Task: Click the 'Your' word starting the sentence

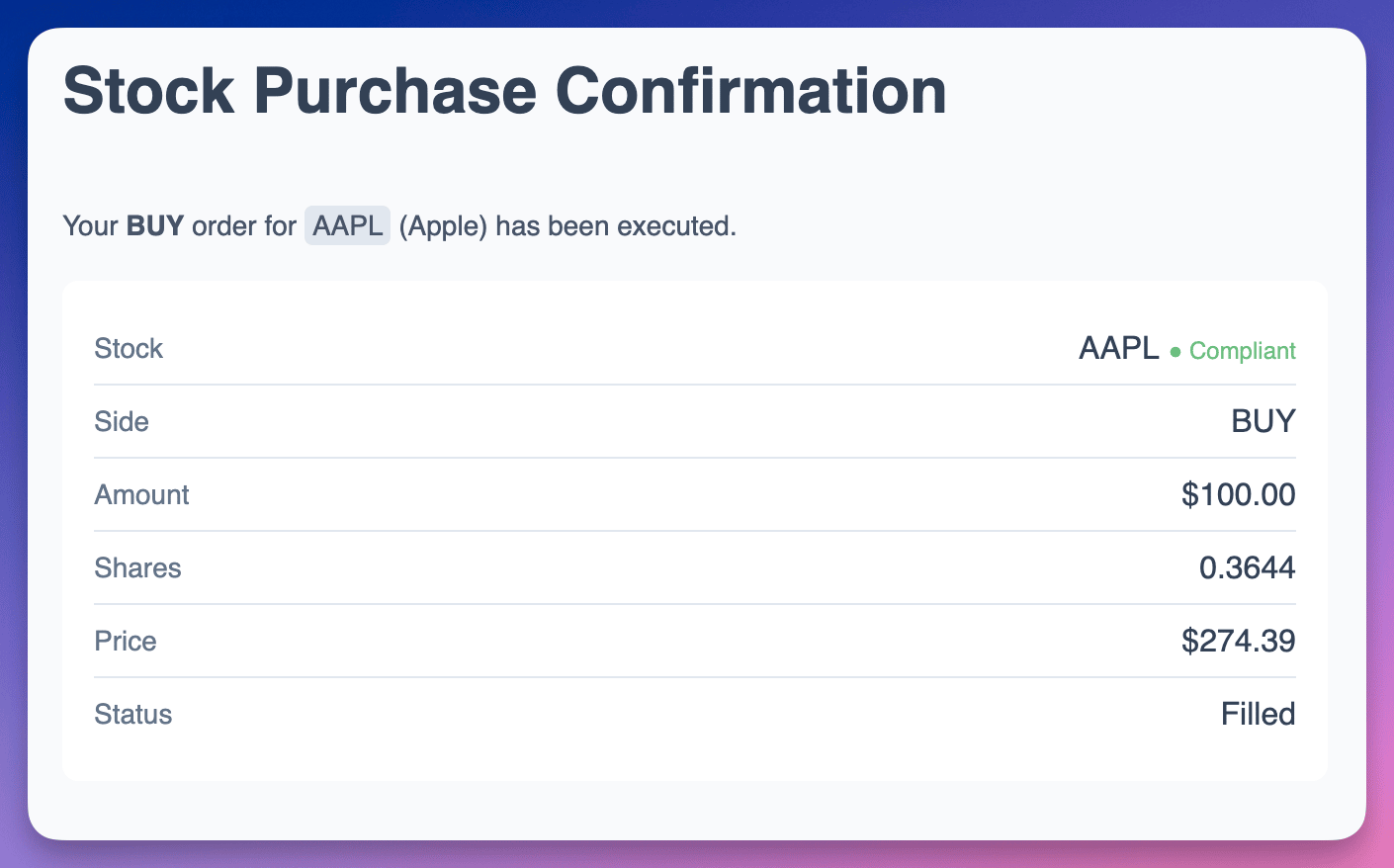Action: coord(91,226)
